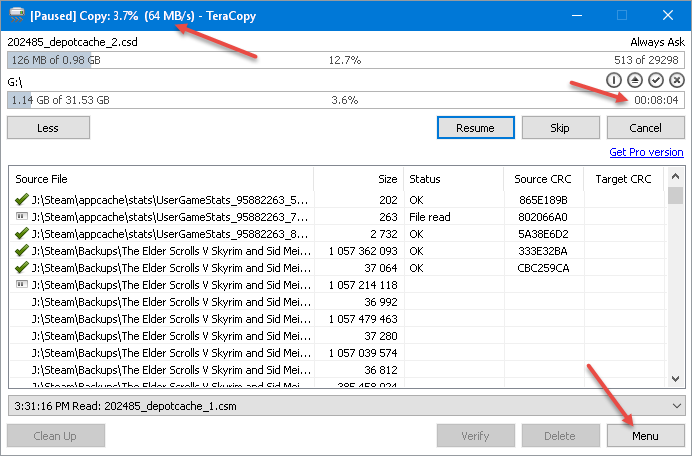The width and height of the screenshot is (692, 456).
Task: Click the 126 MB of 0.98 GB text
Action: tap(56, 60)
